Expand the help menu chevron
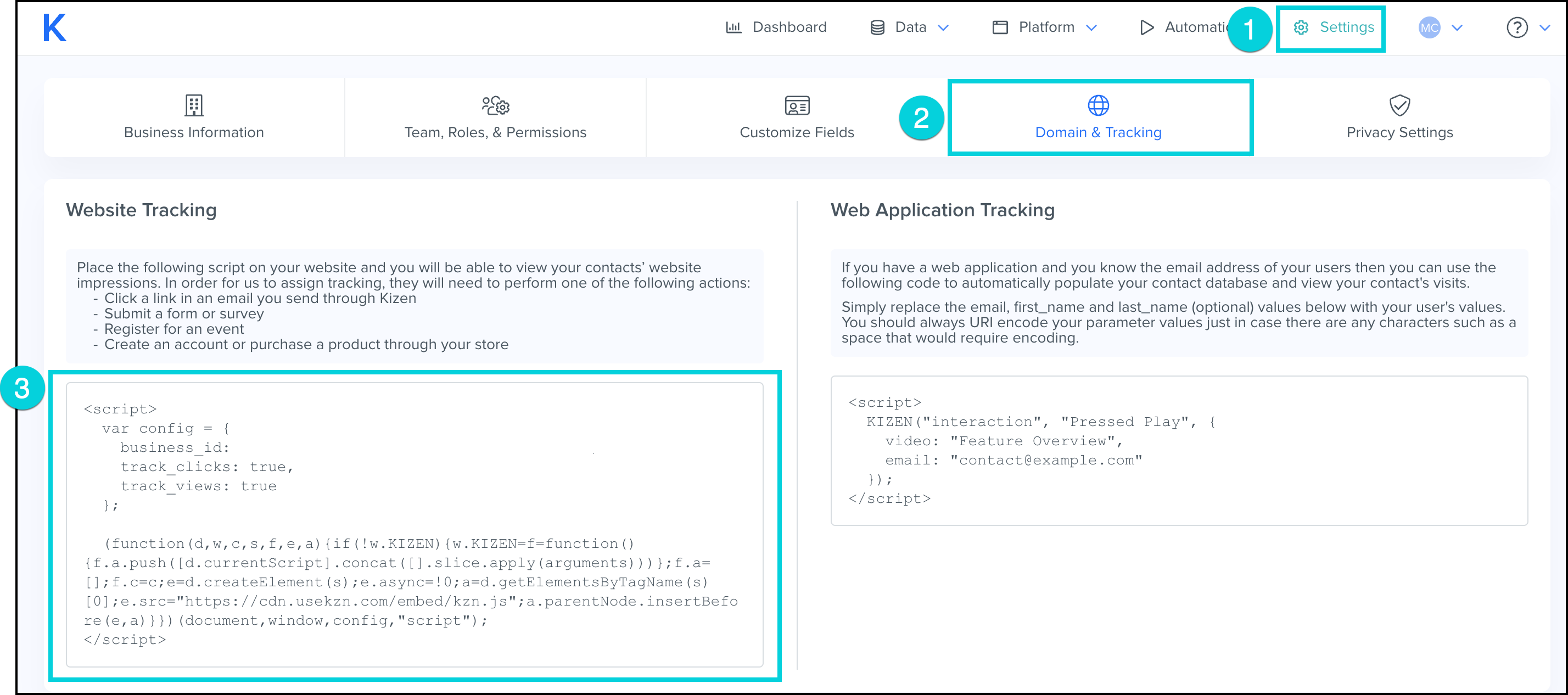Screen dimensions: 1568x695 [1544, 27]
